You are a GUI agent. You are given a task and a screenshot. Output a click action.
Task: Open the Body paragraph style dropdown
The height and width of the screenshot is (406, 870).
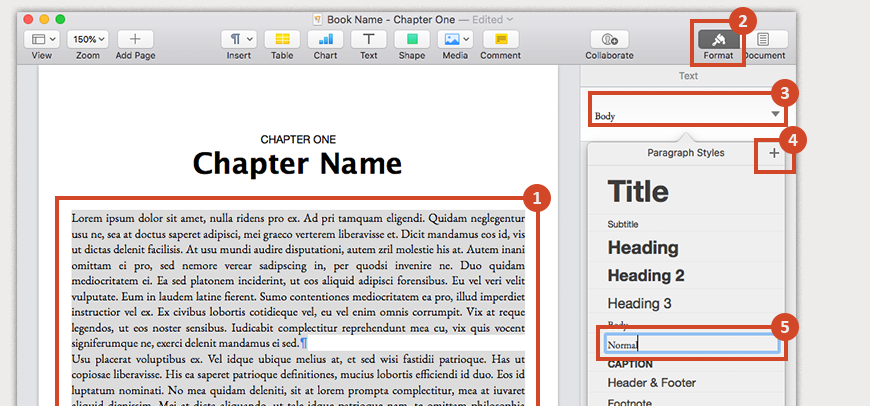(684, 115)
